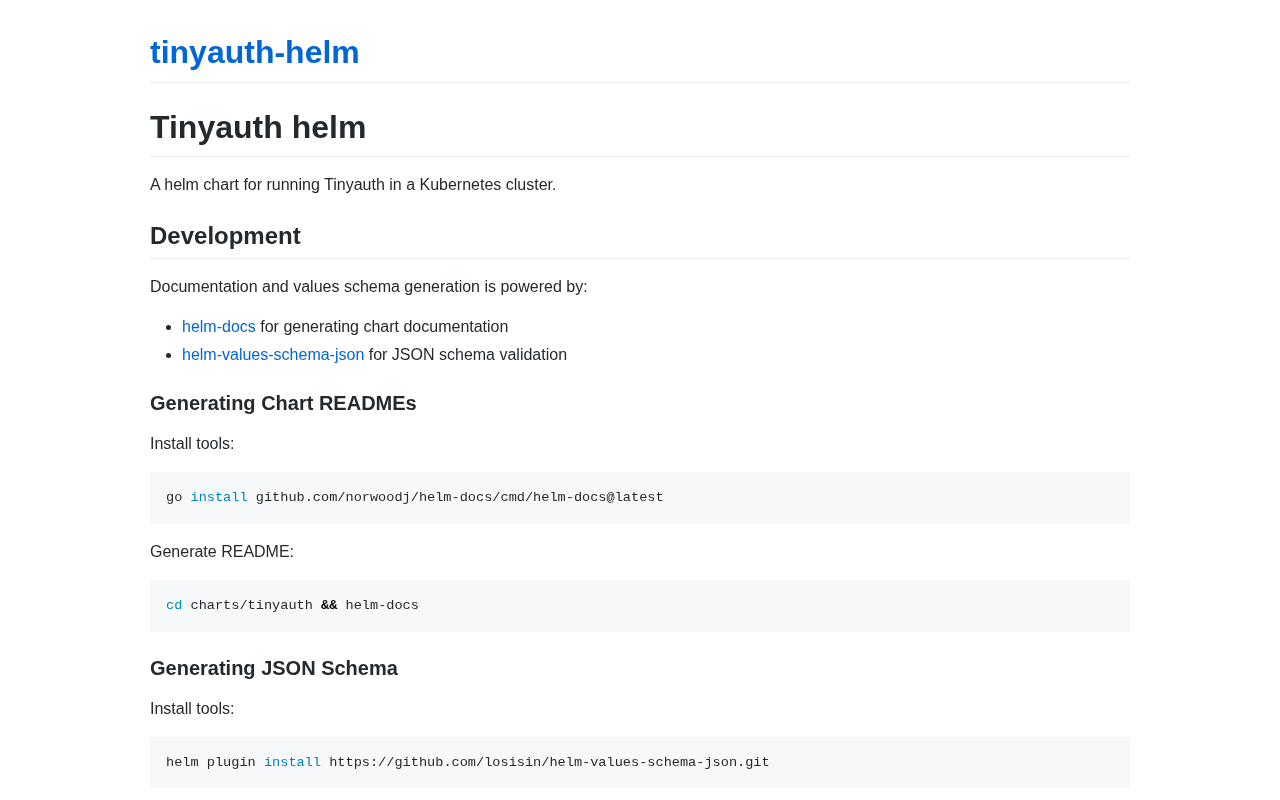
Task: Click the Kubernetes cluster description paragraph
Action: tap(353, 185)
